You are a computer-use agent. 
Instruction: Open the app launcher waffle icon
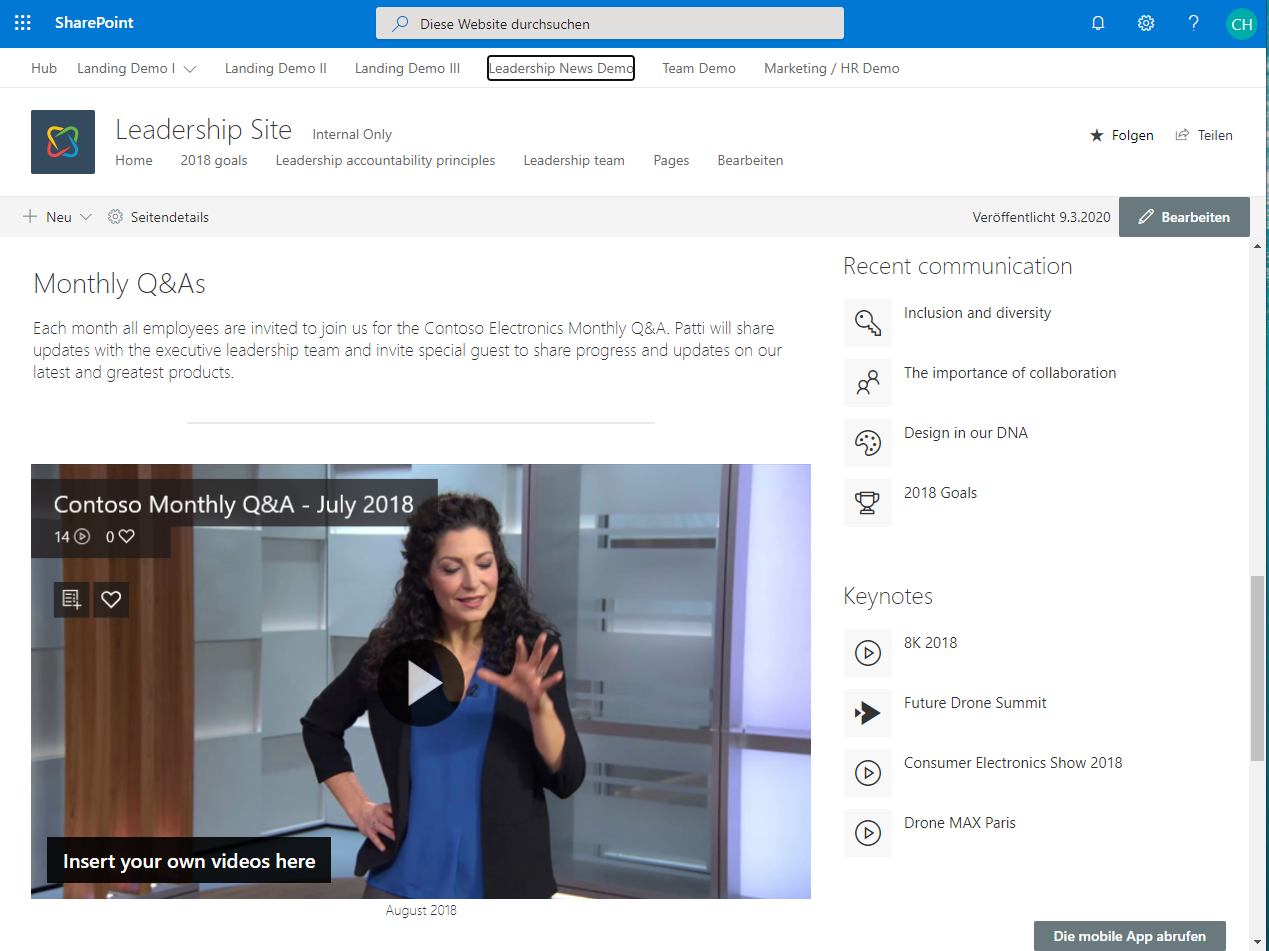coord(23,23)
